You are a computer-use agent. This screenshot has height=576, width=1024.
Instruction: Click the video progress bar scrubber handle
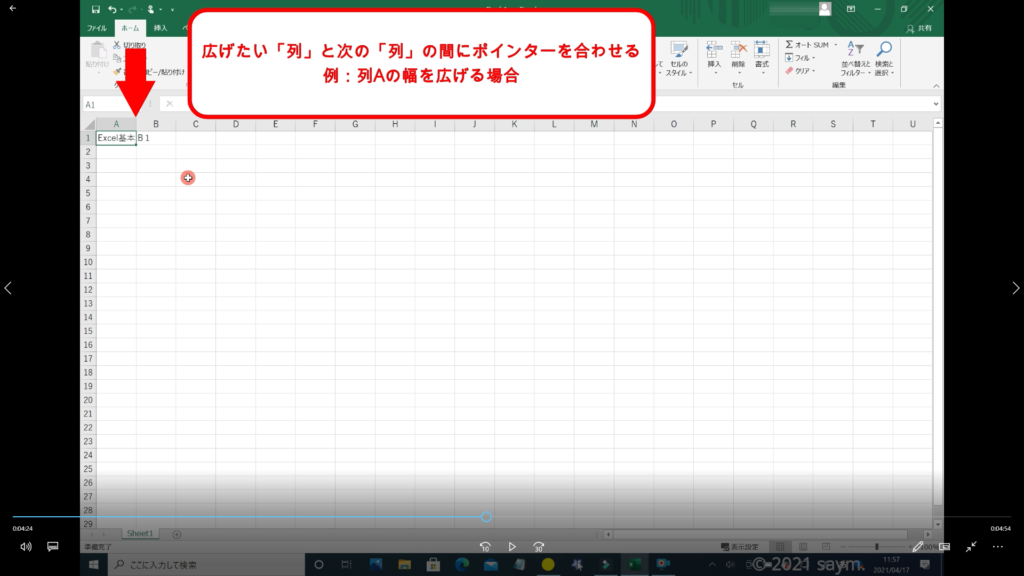tap(486, 517)
